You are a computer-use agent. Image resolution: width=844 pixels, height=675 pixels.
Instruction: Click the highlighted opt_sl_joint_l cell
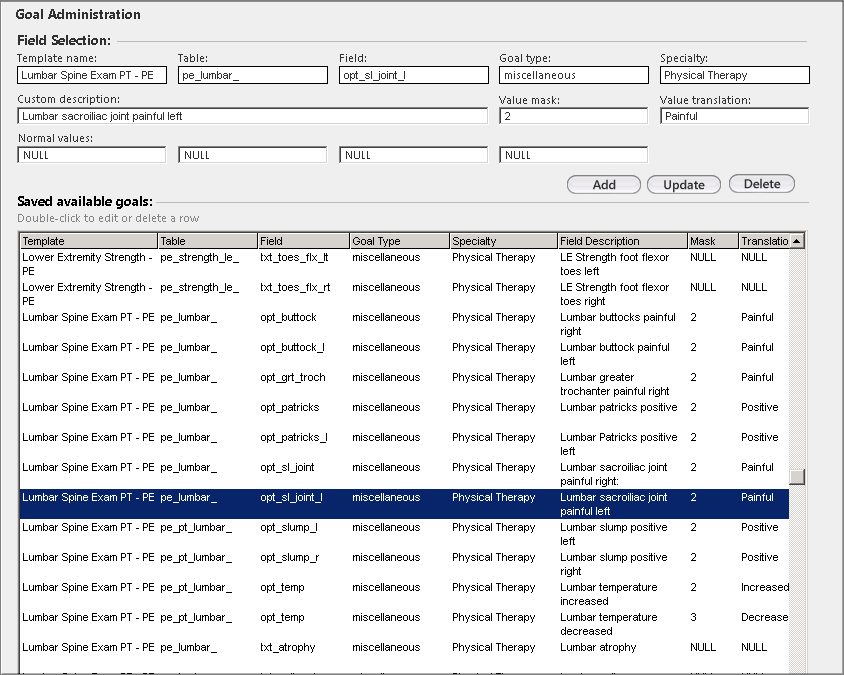click(x=291, y=497)
